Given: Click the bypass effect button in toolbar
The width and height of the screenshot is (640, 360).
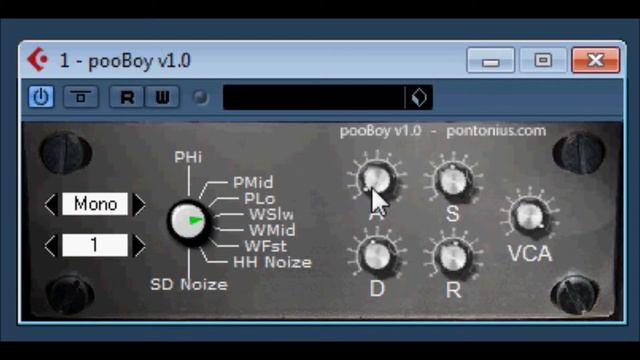Looking at the screenshot, I should [x=81, y=97].
